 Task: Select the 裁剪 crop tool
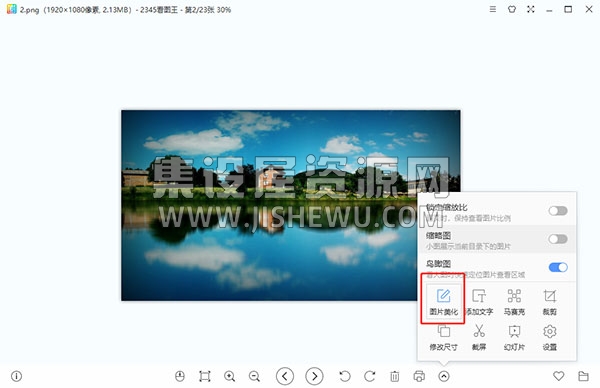point(549,302)
